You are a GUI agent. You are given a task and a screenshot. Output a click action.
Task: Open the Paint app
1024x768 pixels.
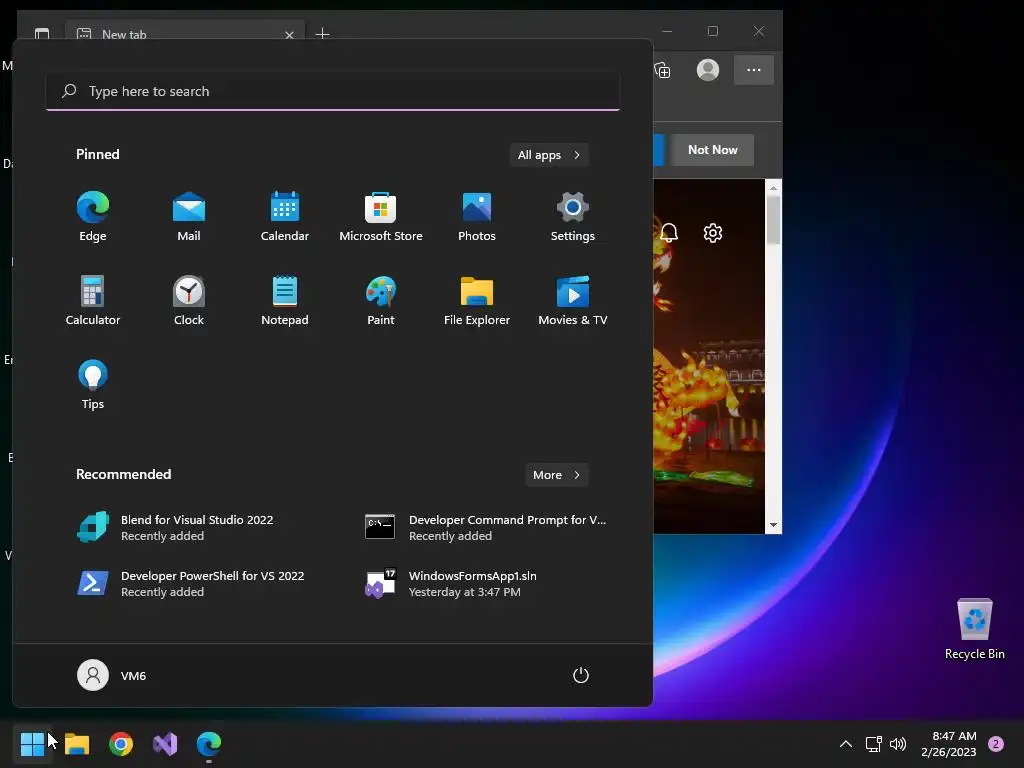(x=381, y=300)
